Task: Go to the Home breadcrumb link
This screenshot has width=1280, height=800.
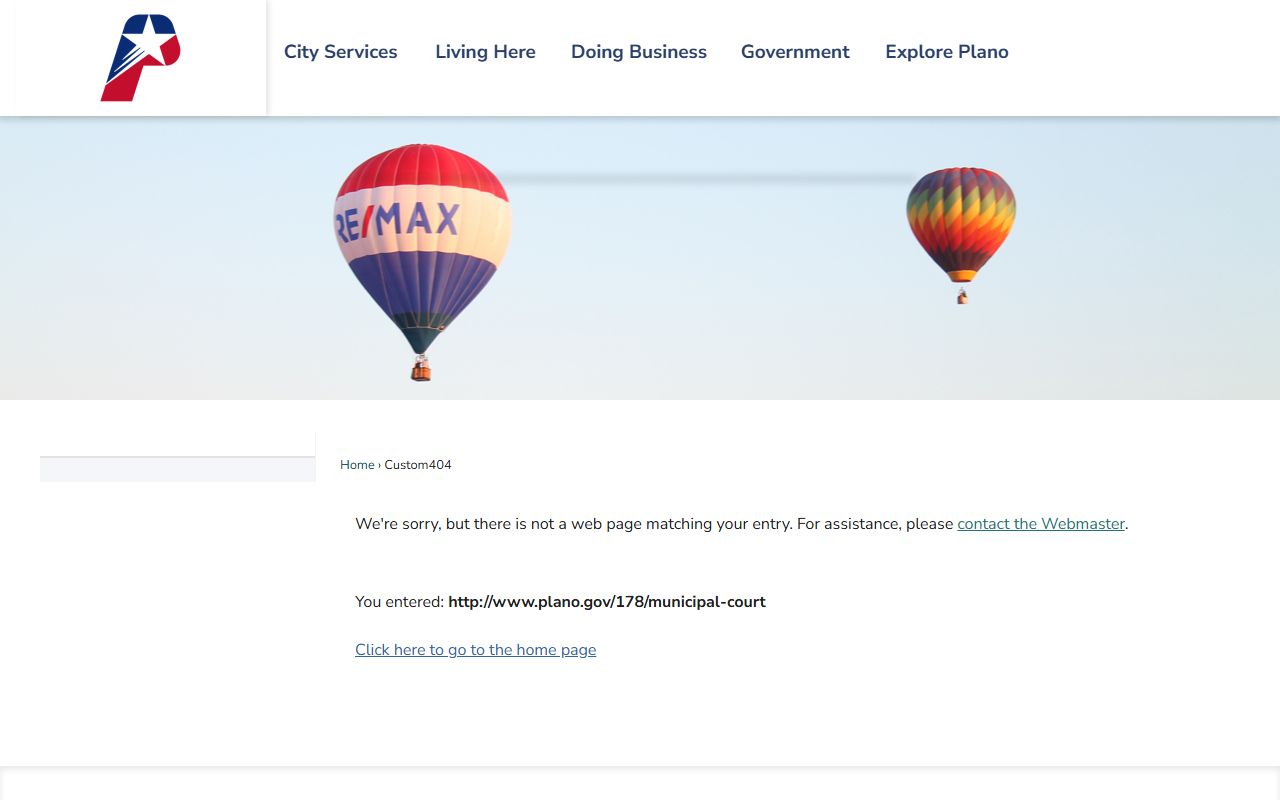Action: [x=357, y=465]
